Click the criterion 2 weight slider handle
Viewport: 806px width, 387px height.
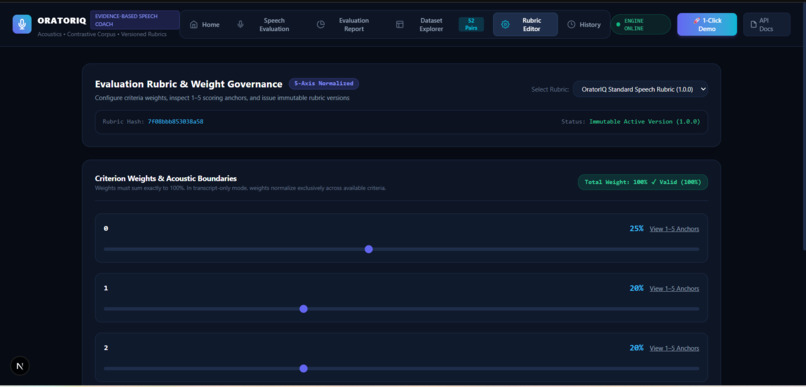tap(303, 368)
